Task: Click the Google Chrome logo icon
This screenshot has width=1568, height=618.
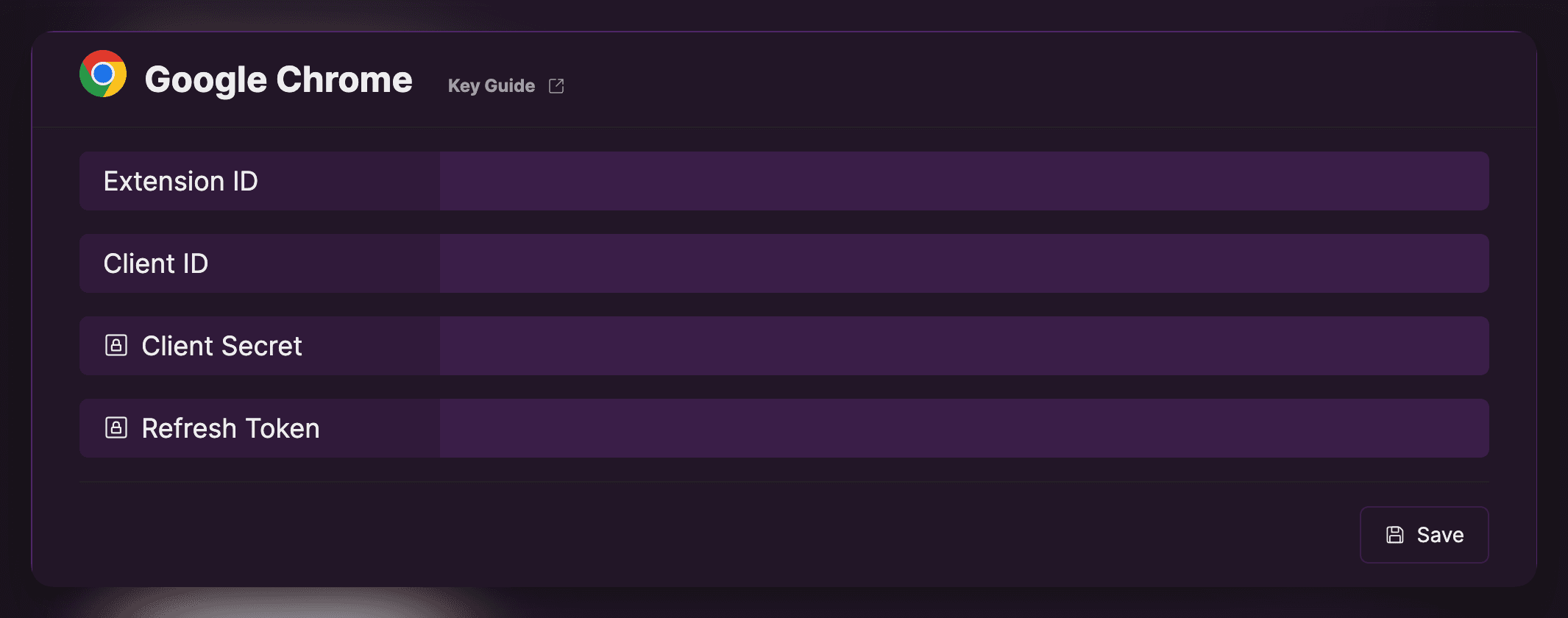Action: tap(103, 74)
